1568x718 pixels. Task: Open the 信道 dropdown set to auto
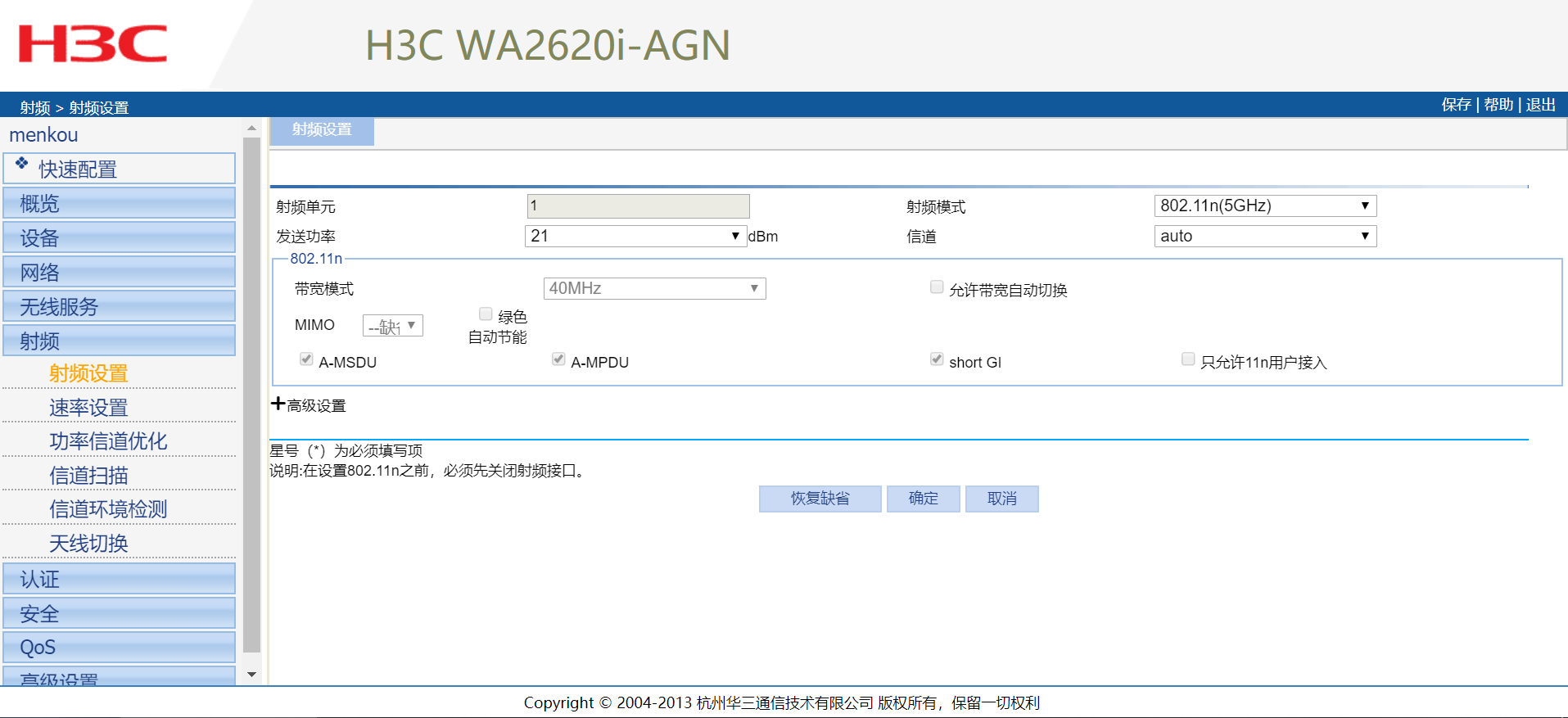(x=1265, y=236)
